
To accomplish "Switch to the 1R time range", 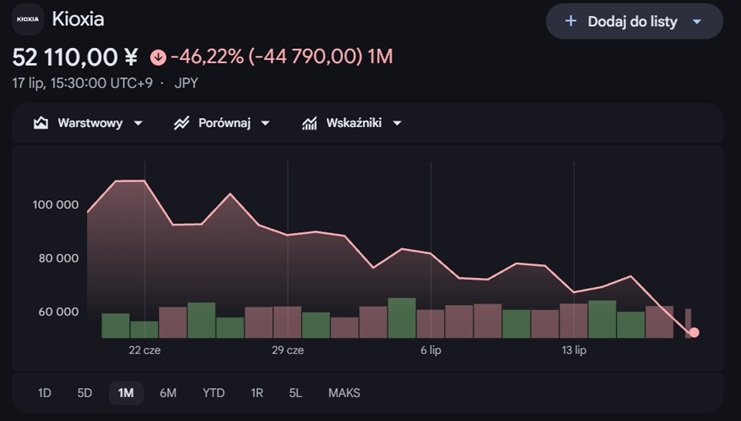I will coord(257,393).
